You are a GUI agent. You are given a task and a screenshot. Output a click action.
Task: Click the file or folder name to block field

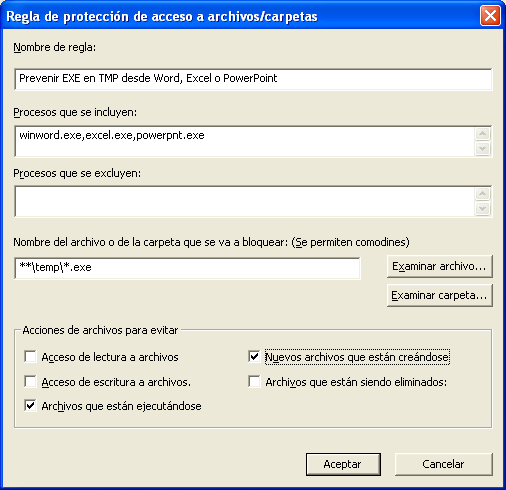(x=187, y=268)
